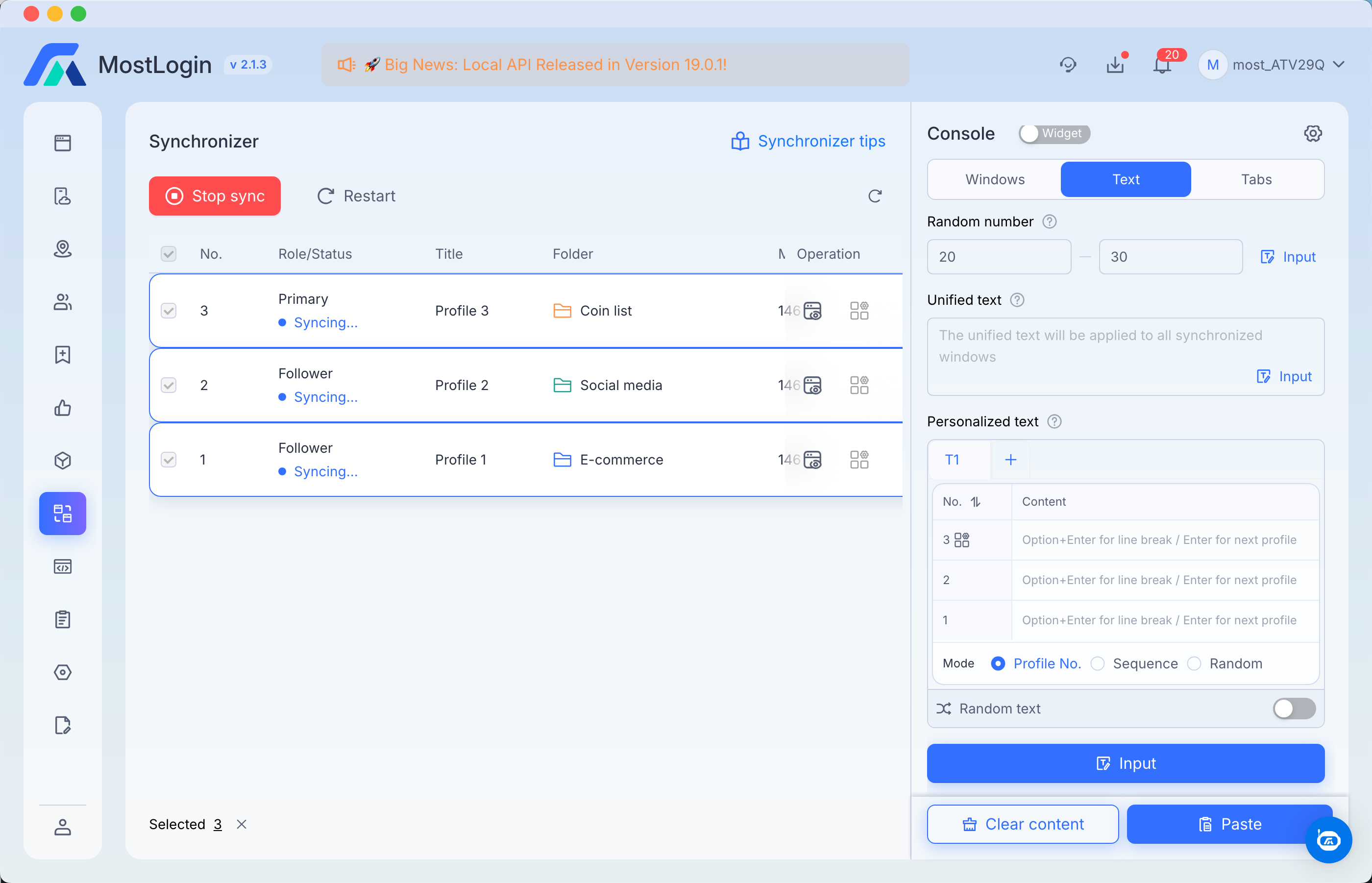Screen dimensions: 1372x883
Task: Sort personalized text by No. column
Action: tap(975, 502)
